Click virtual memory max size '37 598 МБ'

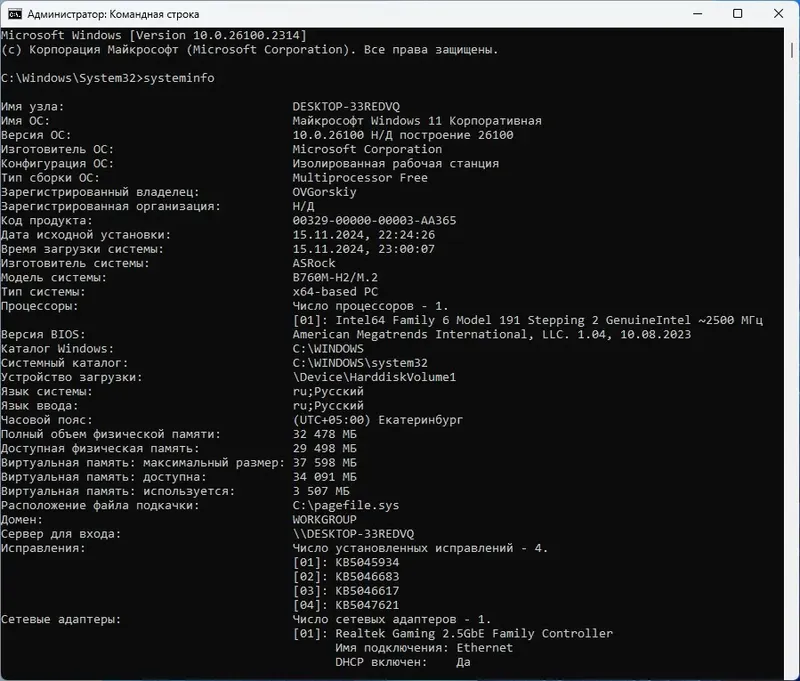324,463
